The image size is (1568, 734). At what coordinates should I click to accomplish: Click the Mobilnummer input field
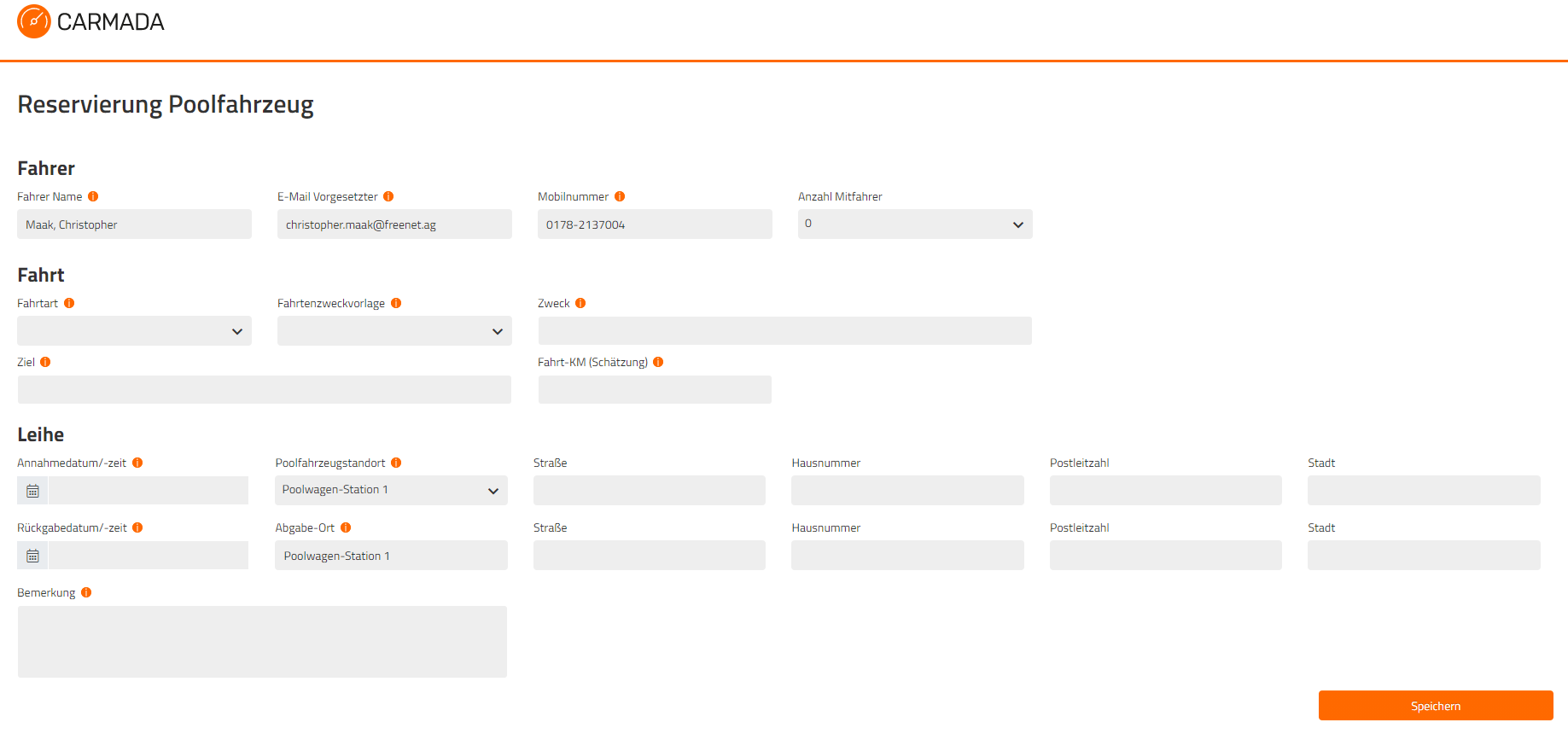pyautogui.click(x=655, y=224)
